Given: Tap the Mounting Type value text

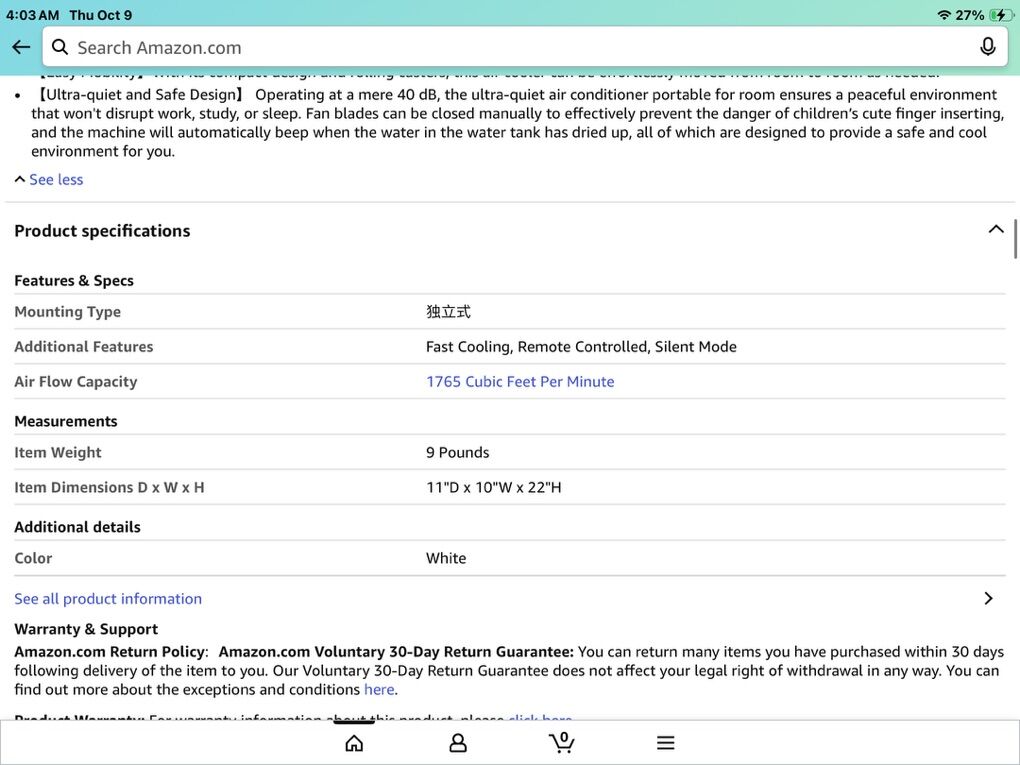Looking at the screenshot, I should 448,311.
